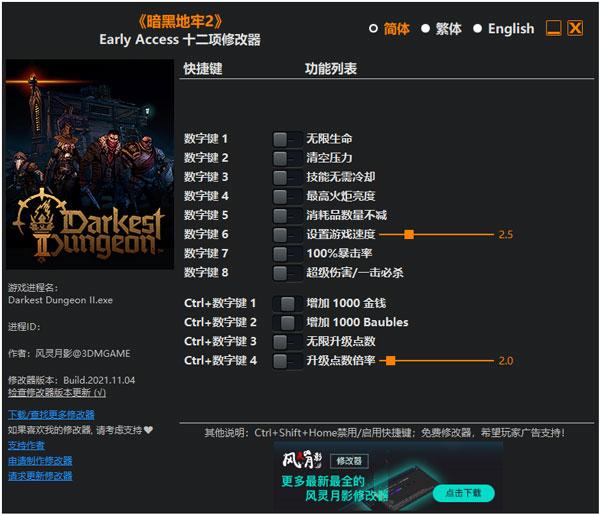Select 繁体 language radio button
600x514 pixels.
425,29
